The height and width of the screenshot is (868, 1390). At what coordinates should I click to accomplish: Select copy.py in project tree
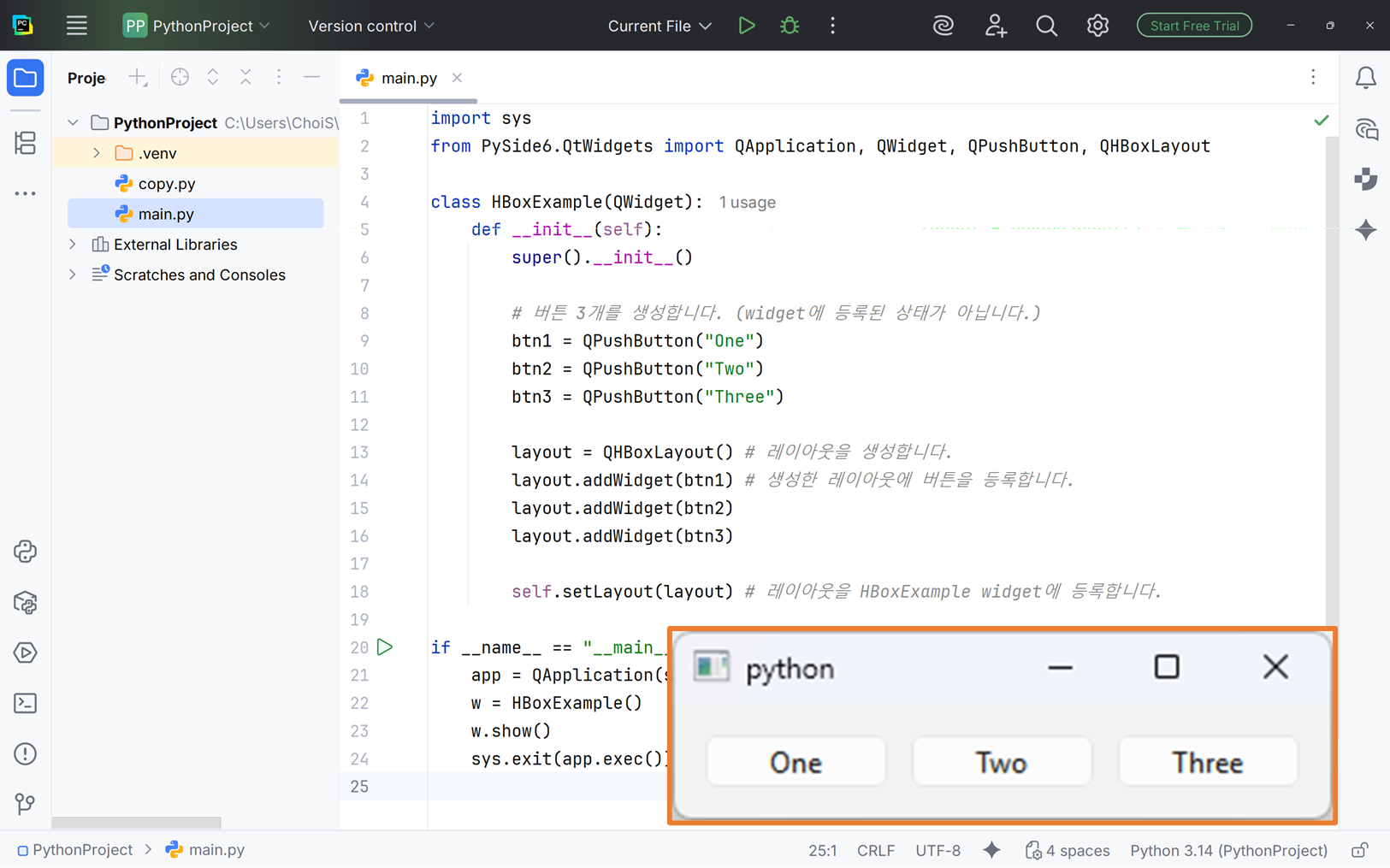[x=167, y=184]
